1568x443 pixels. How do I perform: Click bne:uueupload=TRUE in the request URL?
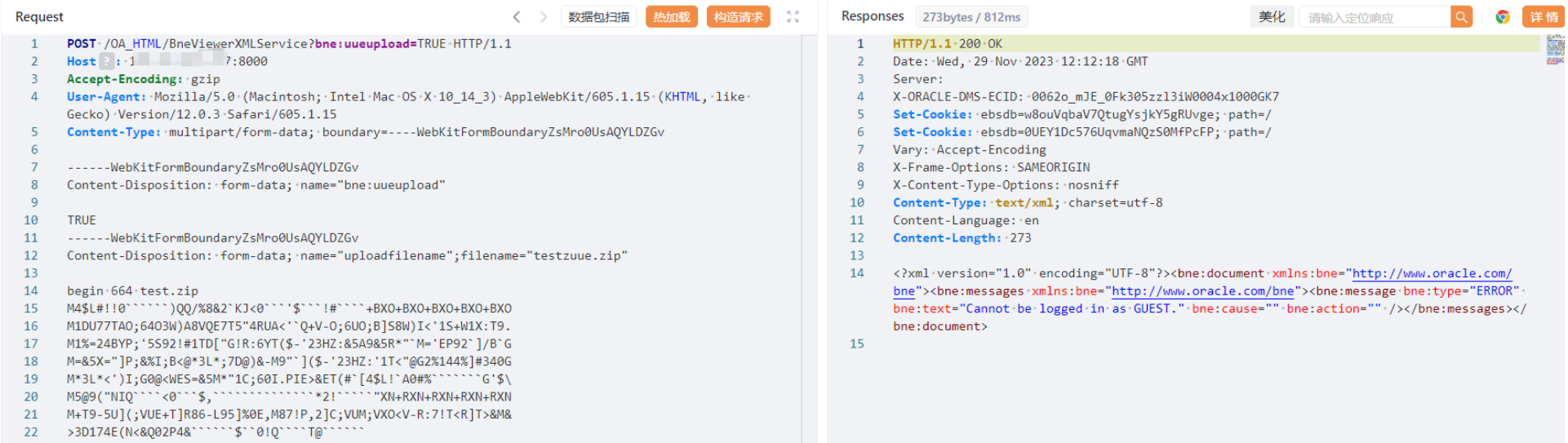point(380,44)
